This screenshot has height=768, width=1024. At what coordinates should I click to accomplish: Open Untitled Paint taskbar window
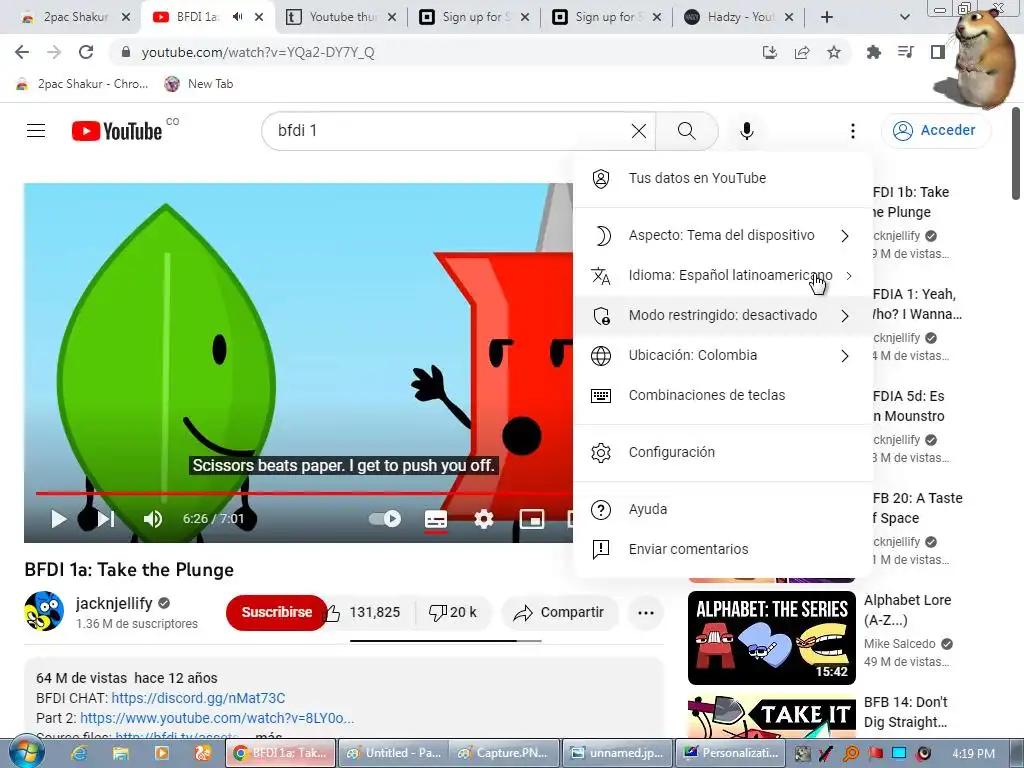click(x=393, y=753)
